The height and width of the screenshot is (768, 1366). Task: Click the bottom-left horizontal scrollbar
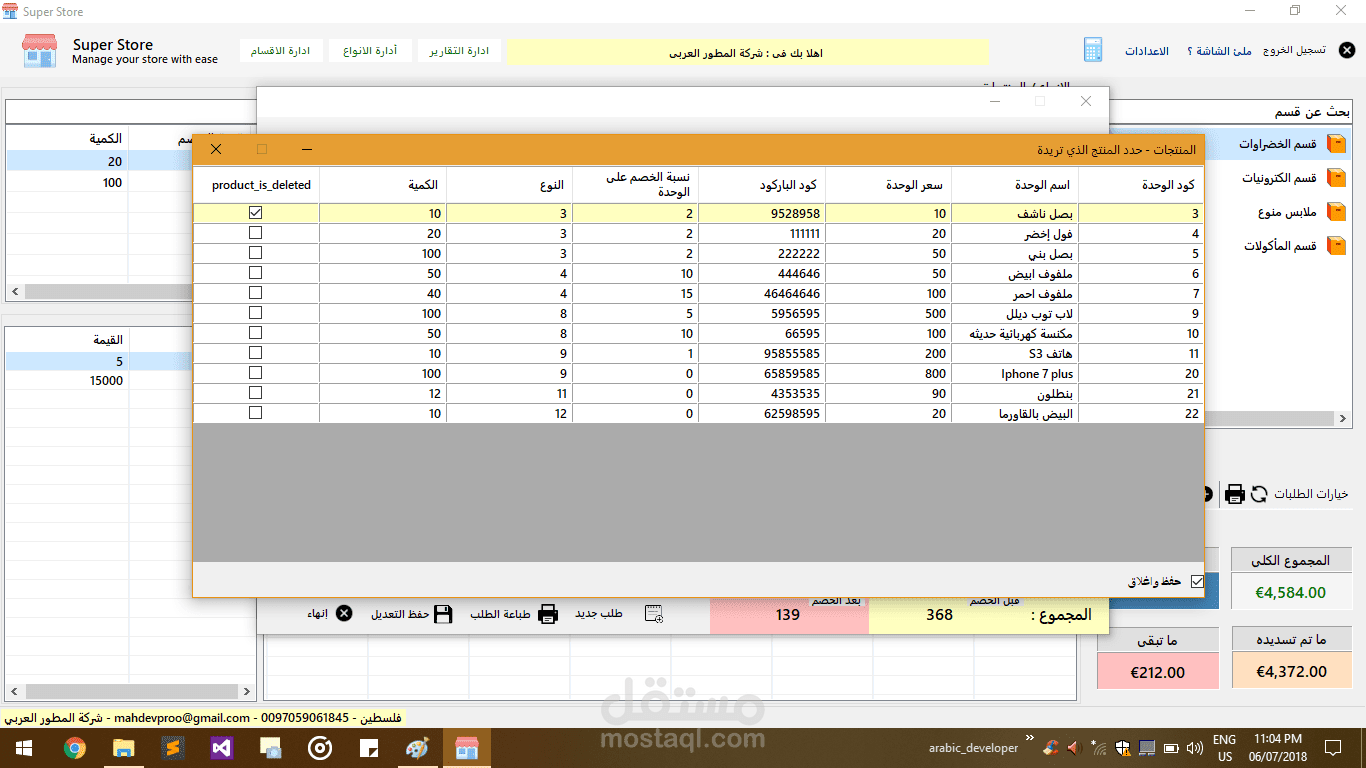tap(129, 691)
